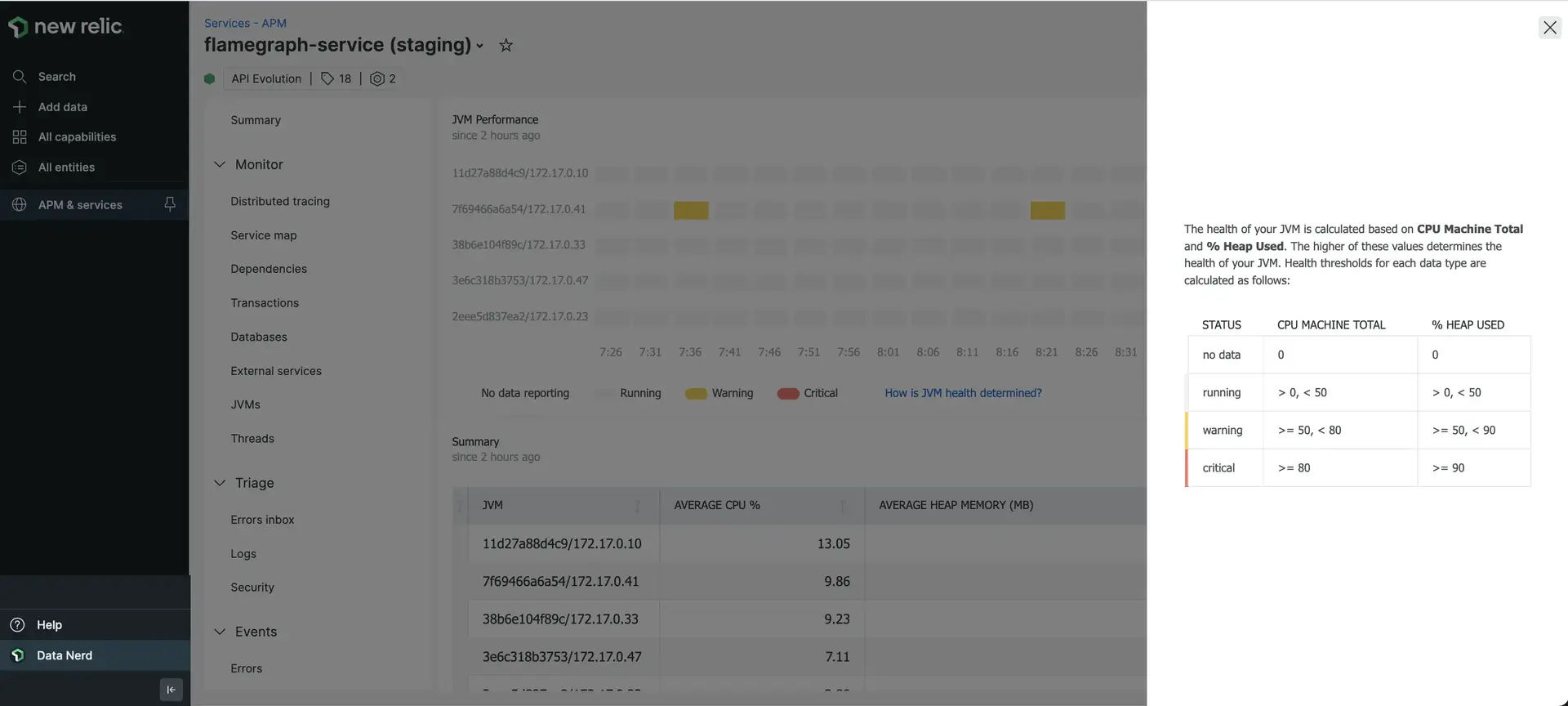Favorite flamegraph-service with the star icon
The image size is (1568, 706).
pyautogui.click(x=506, y=46)
